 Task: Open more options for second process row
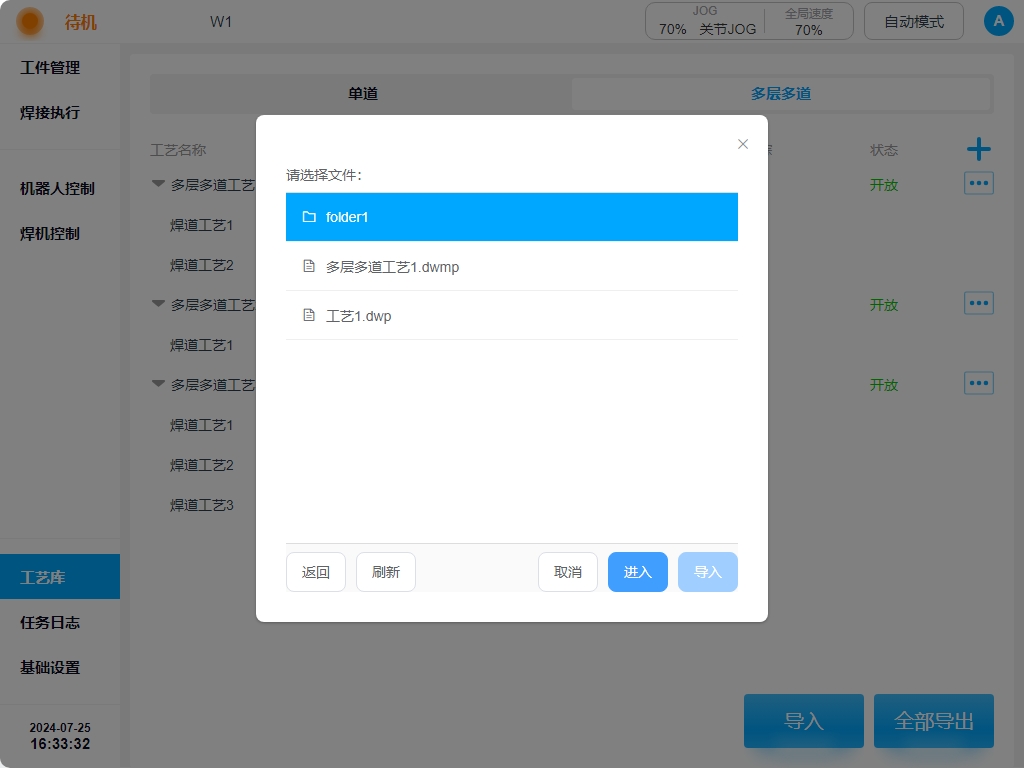point(978,303)
